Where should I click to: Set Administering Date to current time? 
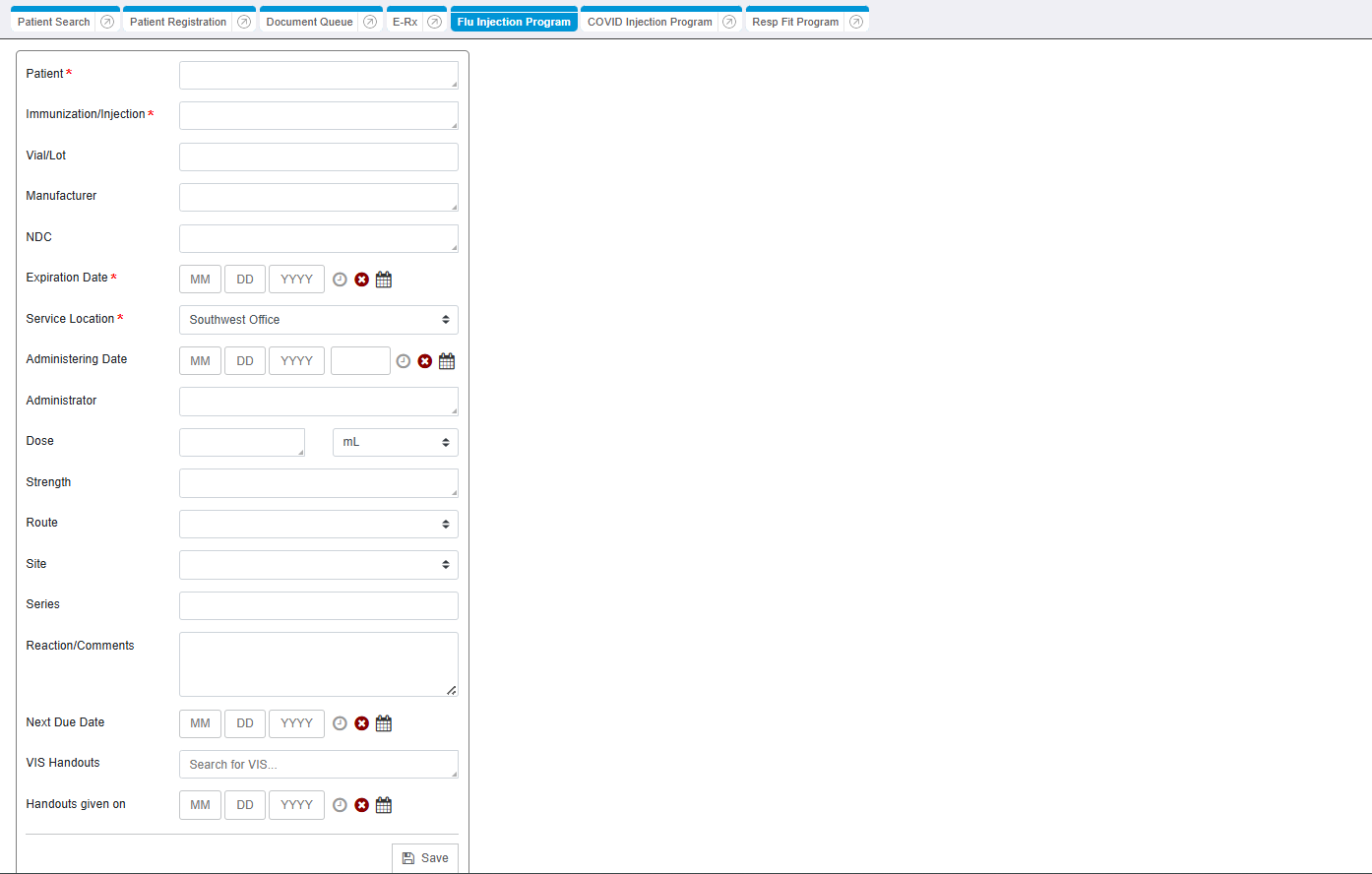tap(403, 361)
